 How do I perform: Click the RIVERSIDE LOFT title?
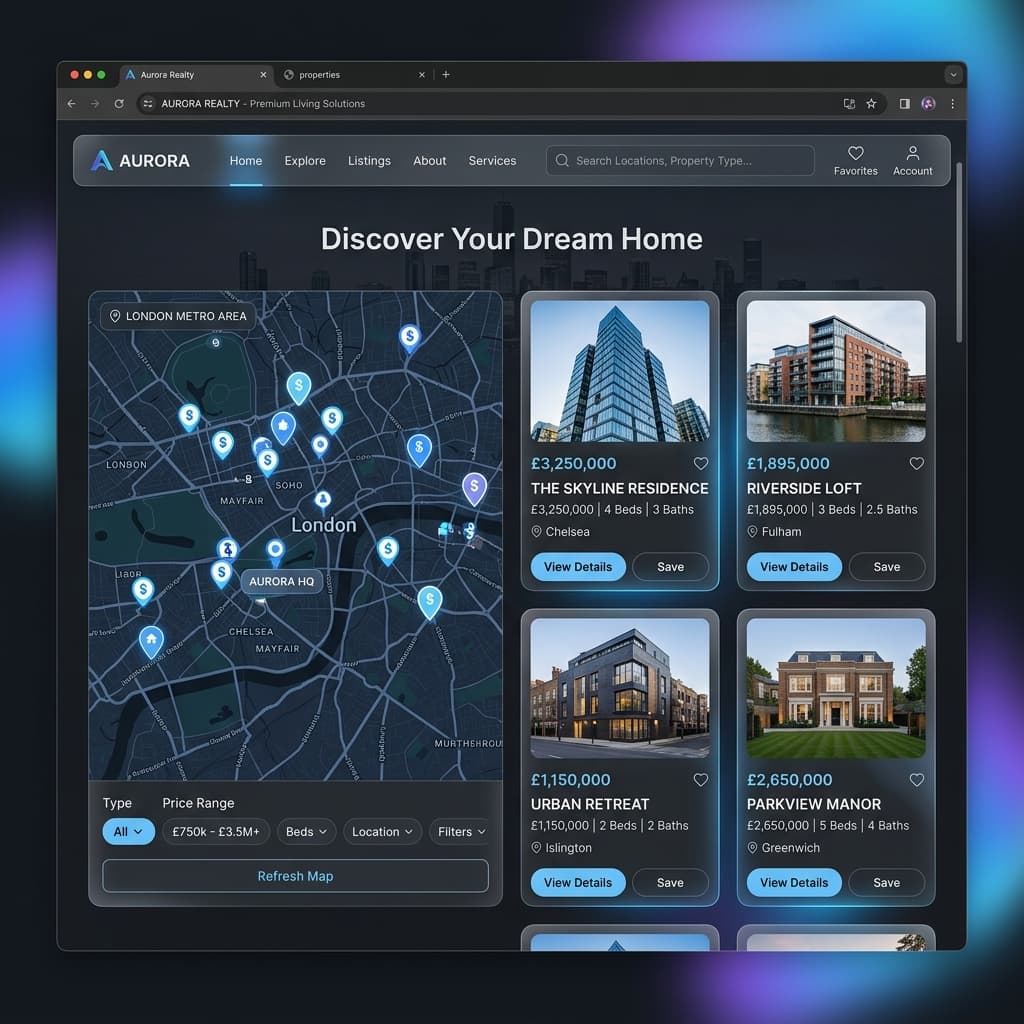pos(804,488)
